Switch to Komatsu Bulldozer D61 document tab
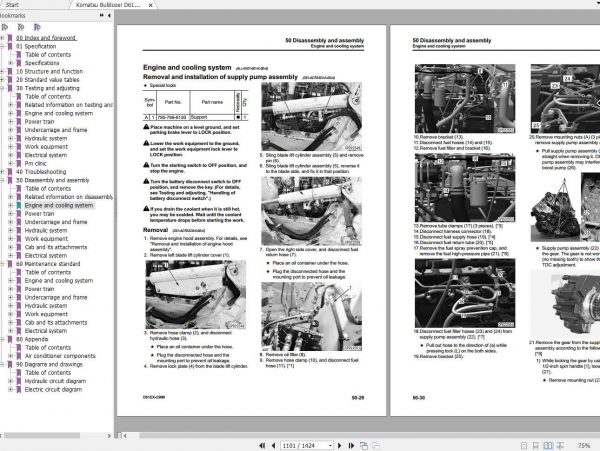The width and height of the screenshot is (600, 451). (108, 5)
